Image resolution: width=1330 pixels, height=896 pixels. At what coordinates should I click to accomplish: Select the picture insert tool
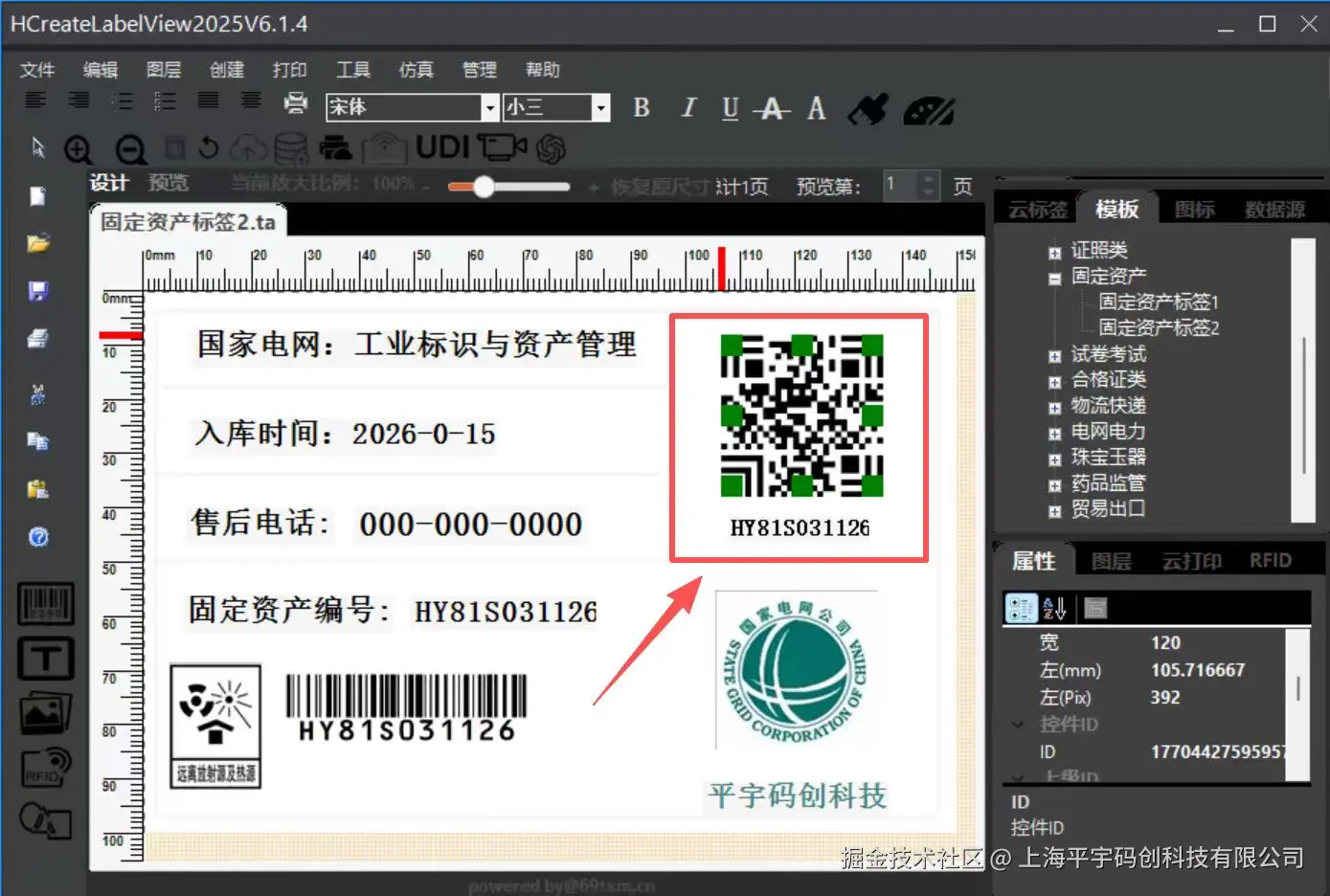[x=46, y=711]
